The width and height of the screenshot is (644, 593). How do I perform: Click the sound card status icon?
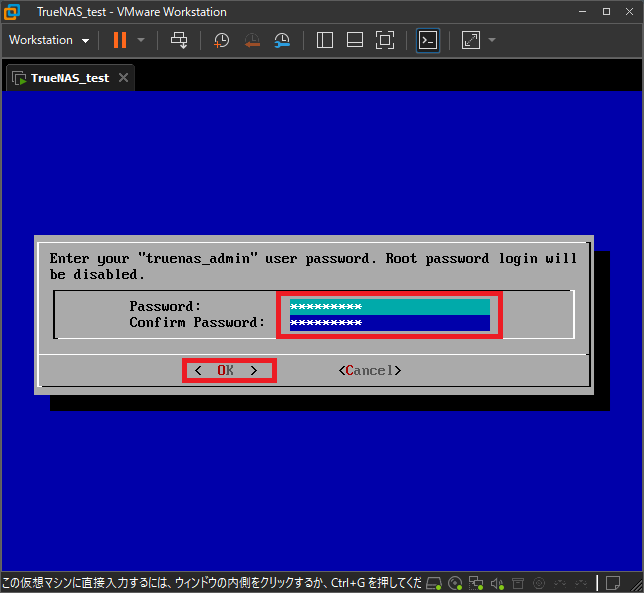[497, 583]
